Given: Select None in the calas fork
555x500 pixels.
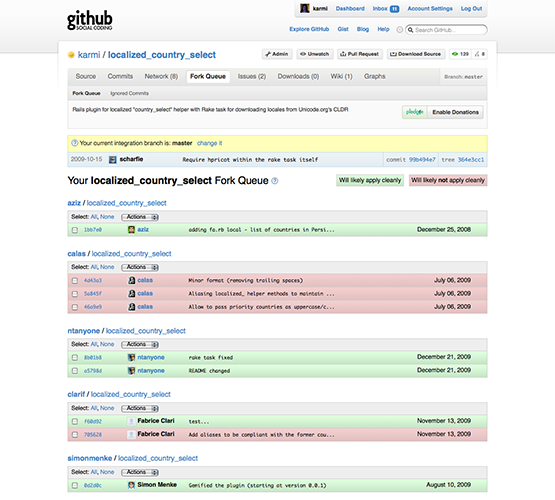Looking at the screenshot, I should (107, 267).
